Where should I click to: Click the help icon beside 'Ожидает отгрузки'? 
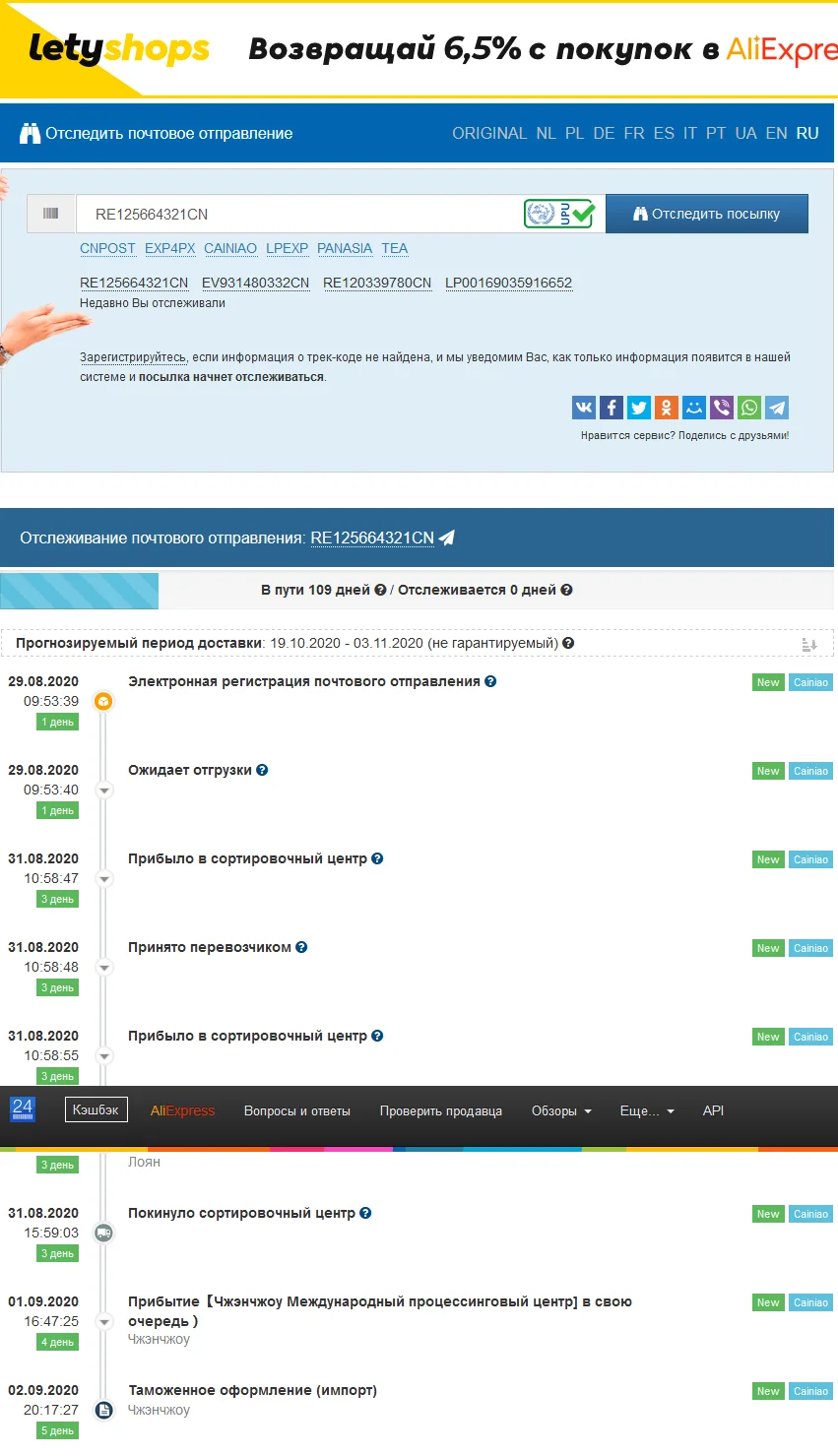(262, 770)
